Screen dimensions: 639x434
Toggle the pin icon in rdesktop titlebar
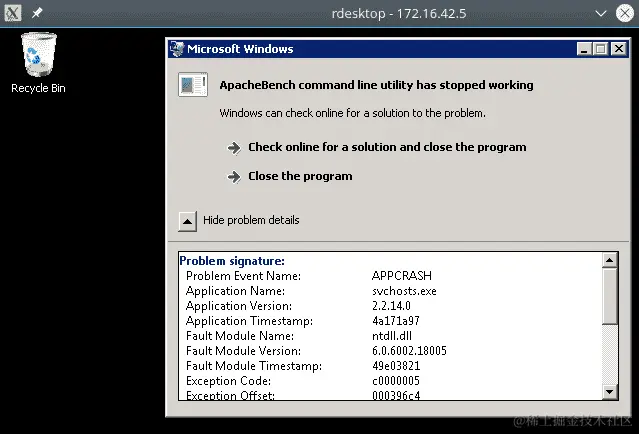(37, 13)
